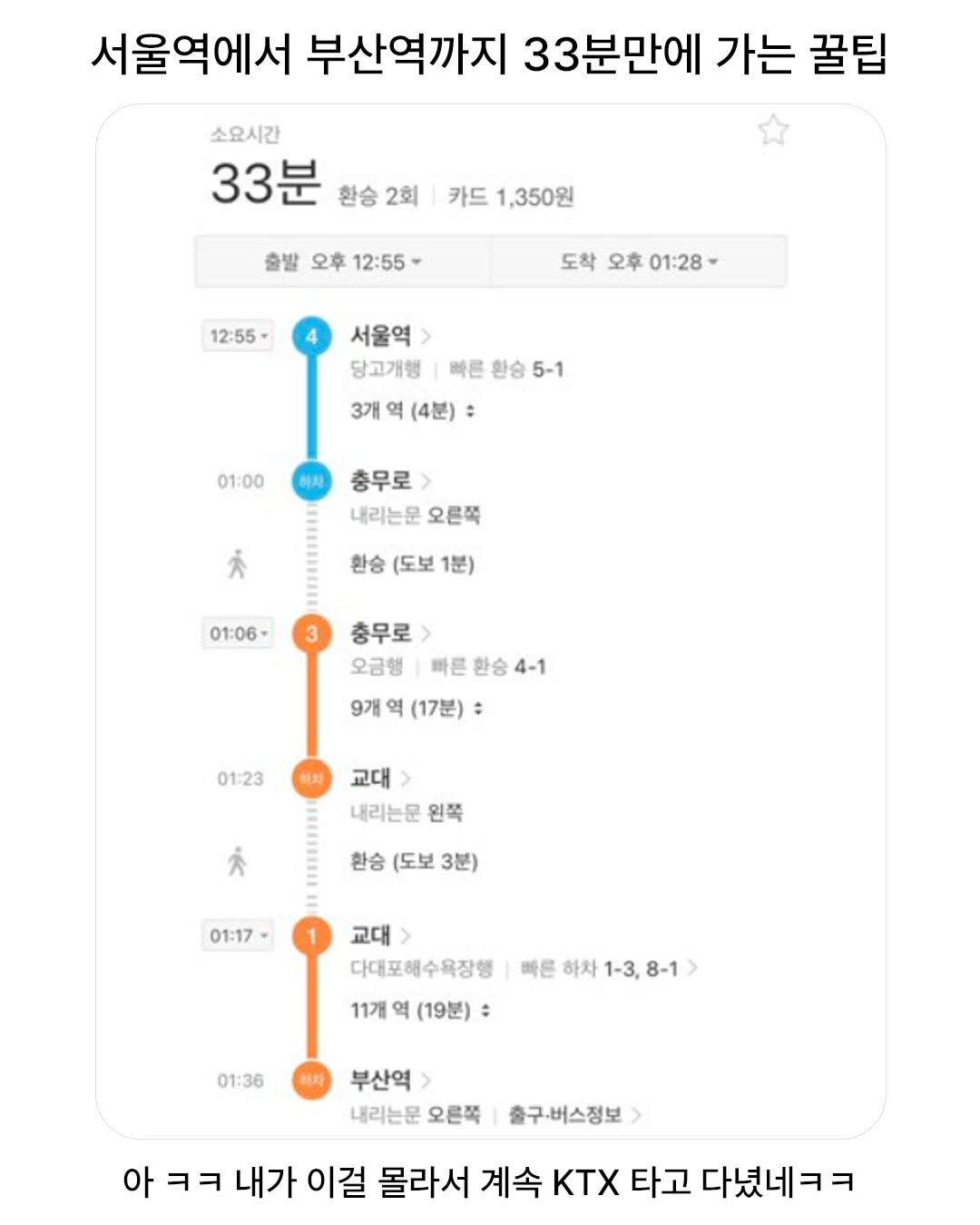The image size is (980, 1225).
Task: Click the orange line 1 circle icon
Action: 311,936
